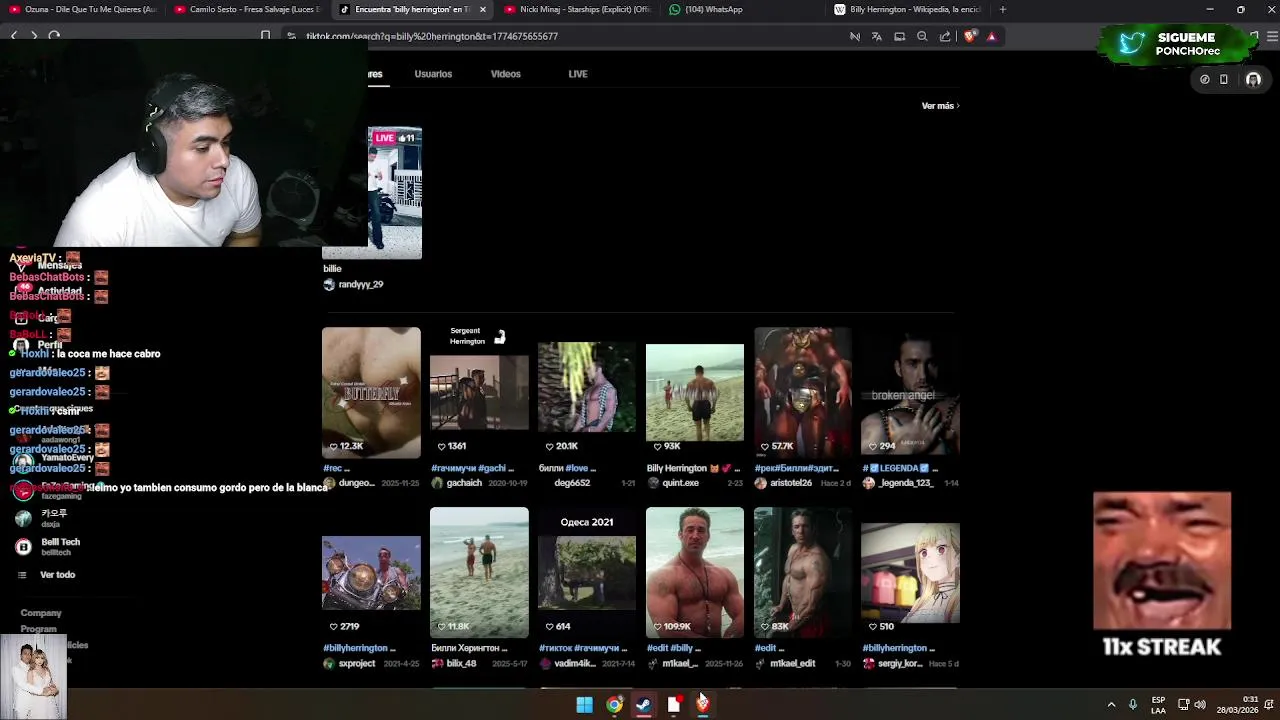Open the top-right profile avatar icon

pyautogui.click(x=1253, y=80)
